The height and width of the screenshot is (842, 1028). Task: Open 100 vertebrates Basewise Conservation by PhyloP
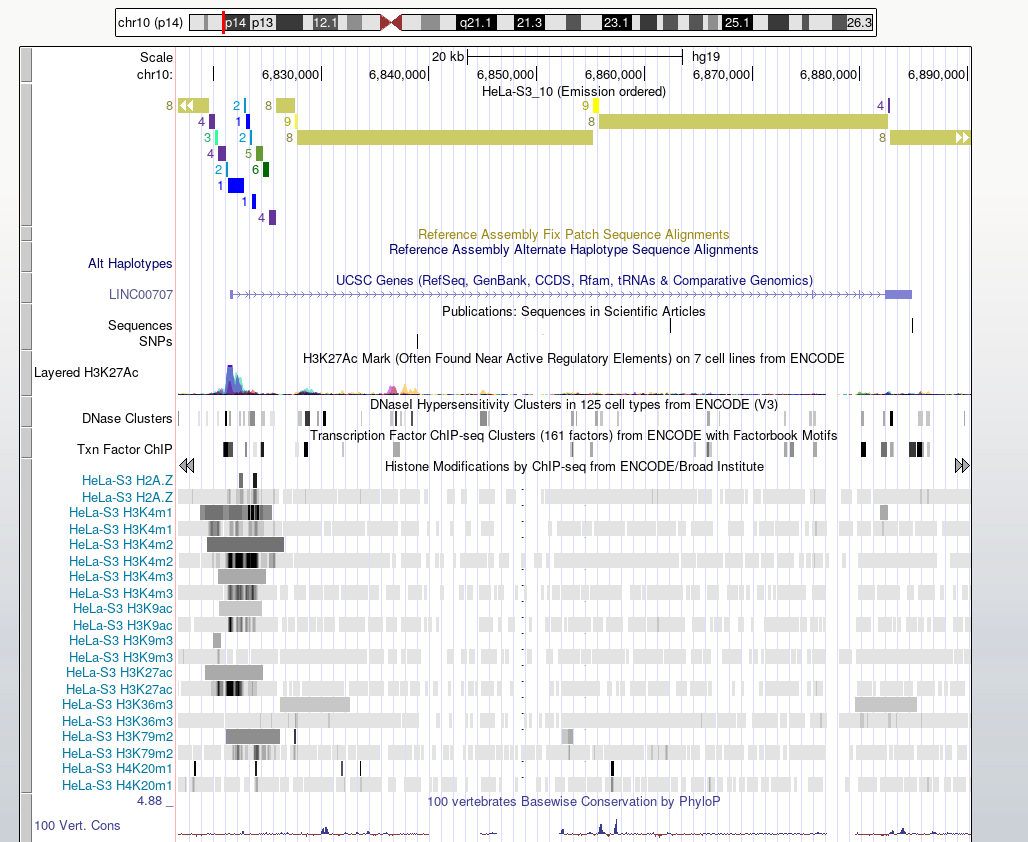[574, 801]
